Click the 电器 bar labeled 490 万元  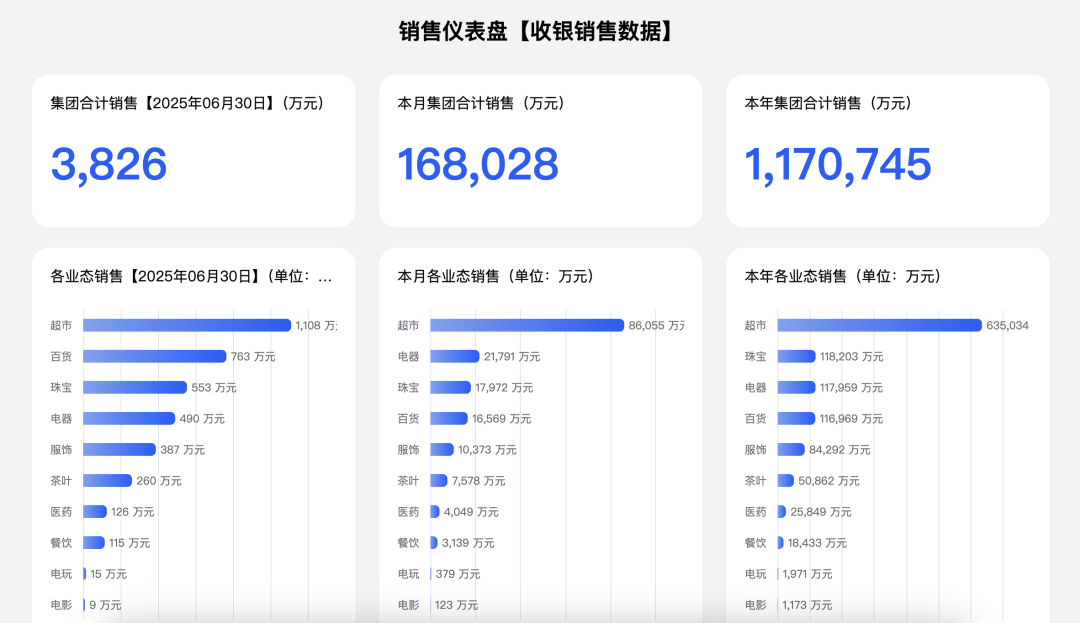129,418
